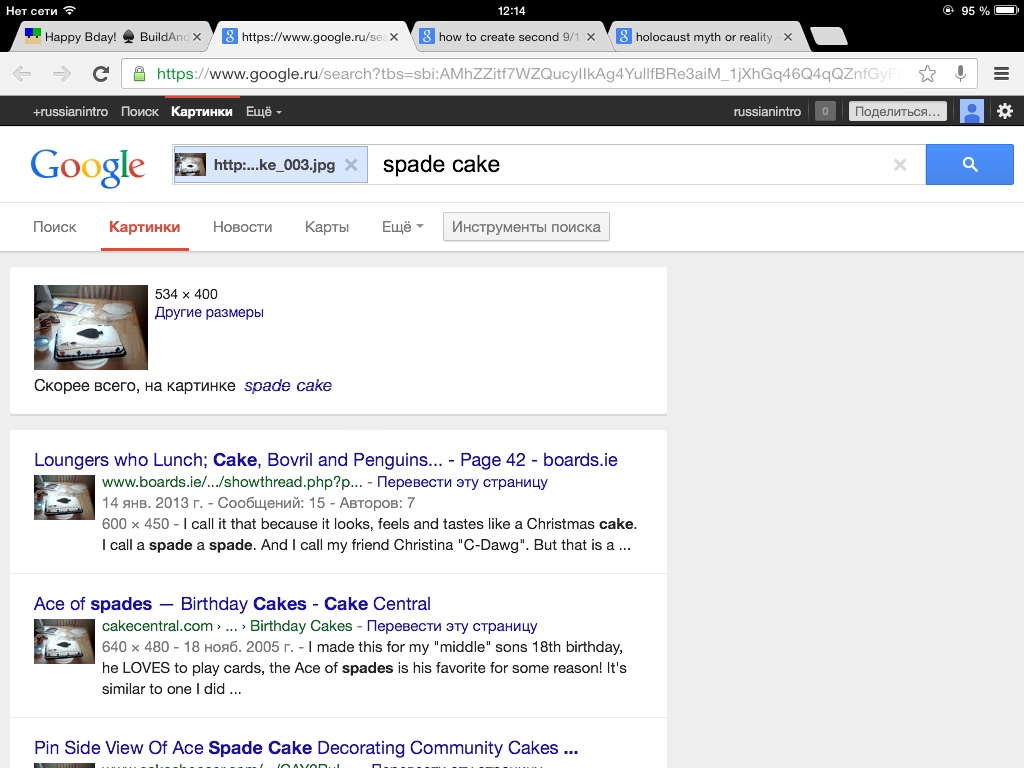Click the address bar URL

(530, 74)
